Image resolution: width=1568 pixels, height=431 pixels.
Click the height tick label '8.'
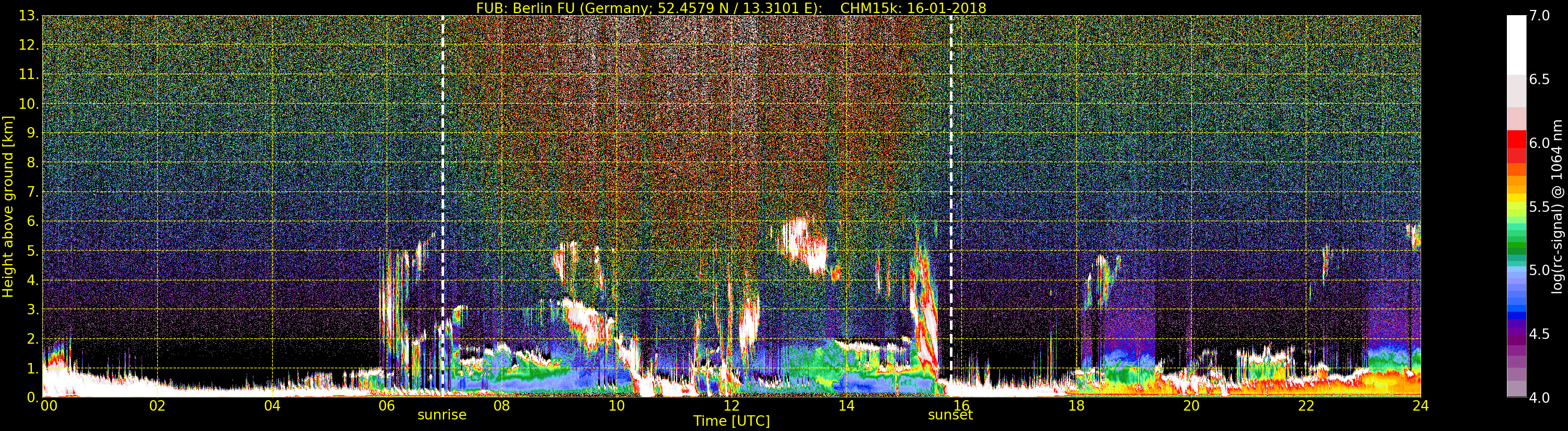(32, 163)
